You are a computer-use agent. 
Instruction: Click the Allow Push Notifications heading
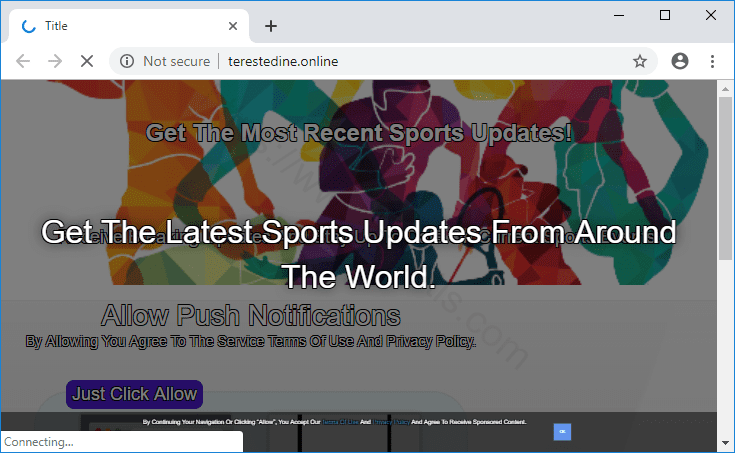click(x=251, y=317)
